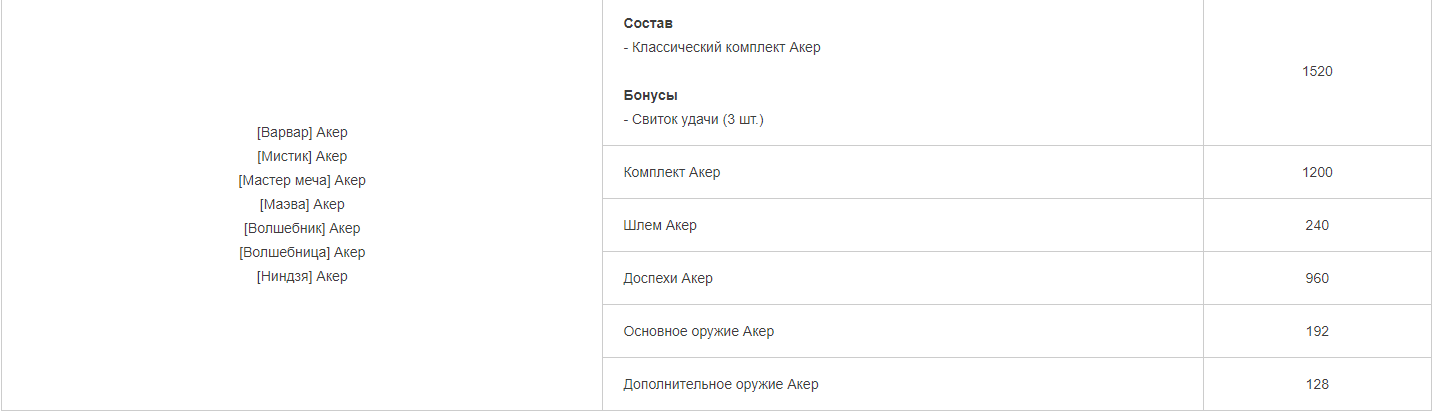Click the [Маэва] Акер class entry
The image size is (1434, 412).
(302, 205)
